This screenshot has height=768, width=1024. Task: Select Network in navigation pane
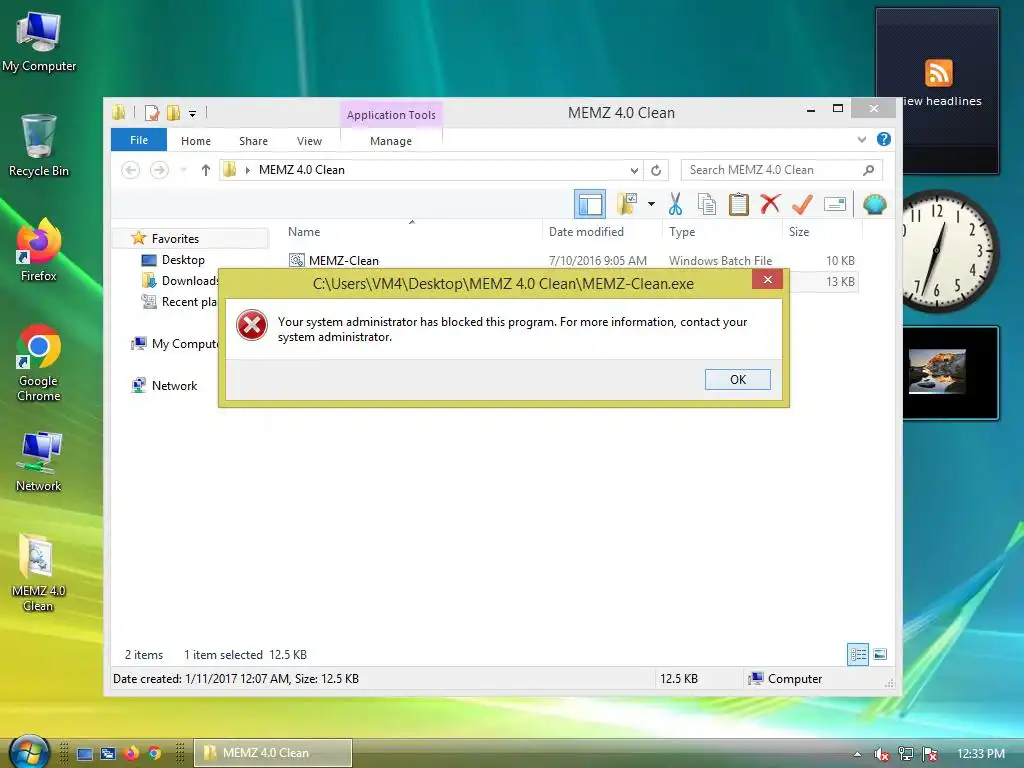[164, 386]
